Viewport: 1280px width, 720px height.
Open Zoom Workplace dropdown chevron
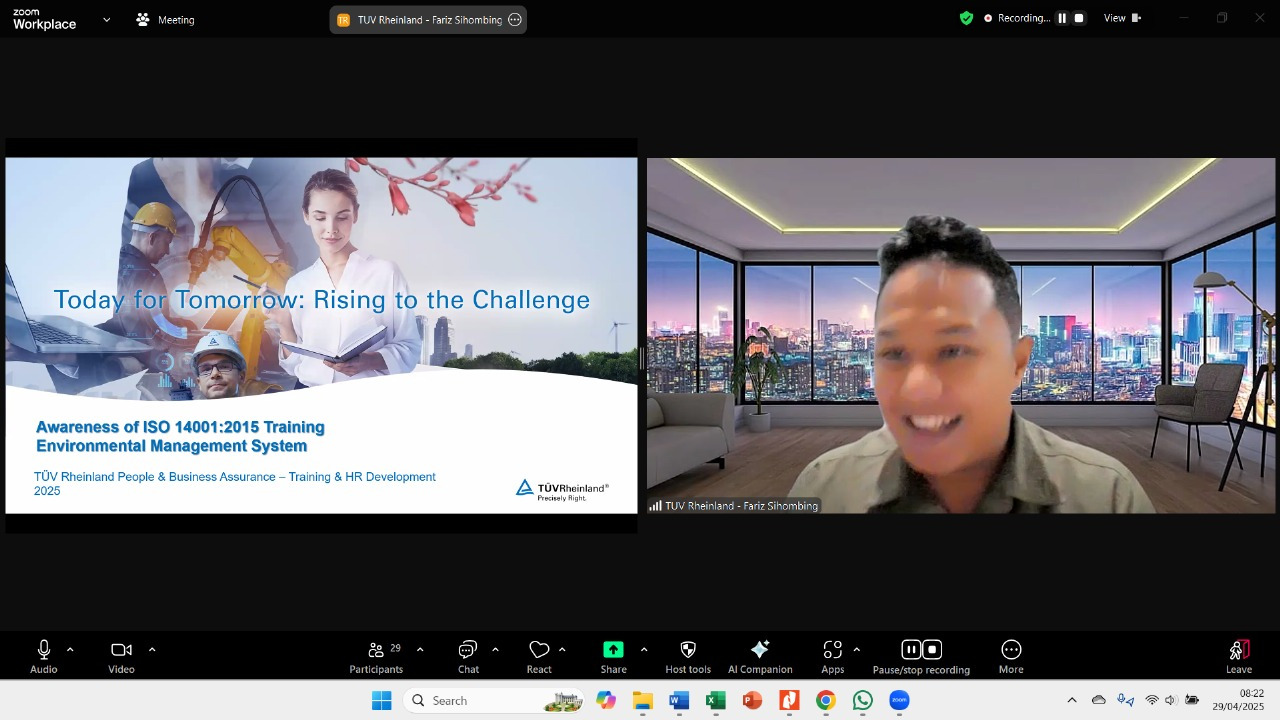pos(106,19)
